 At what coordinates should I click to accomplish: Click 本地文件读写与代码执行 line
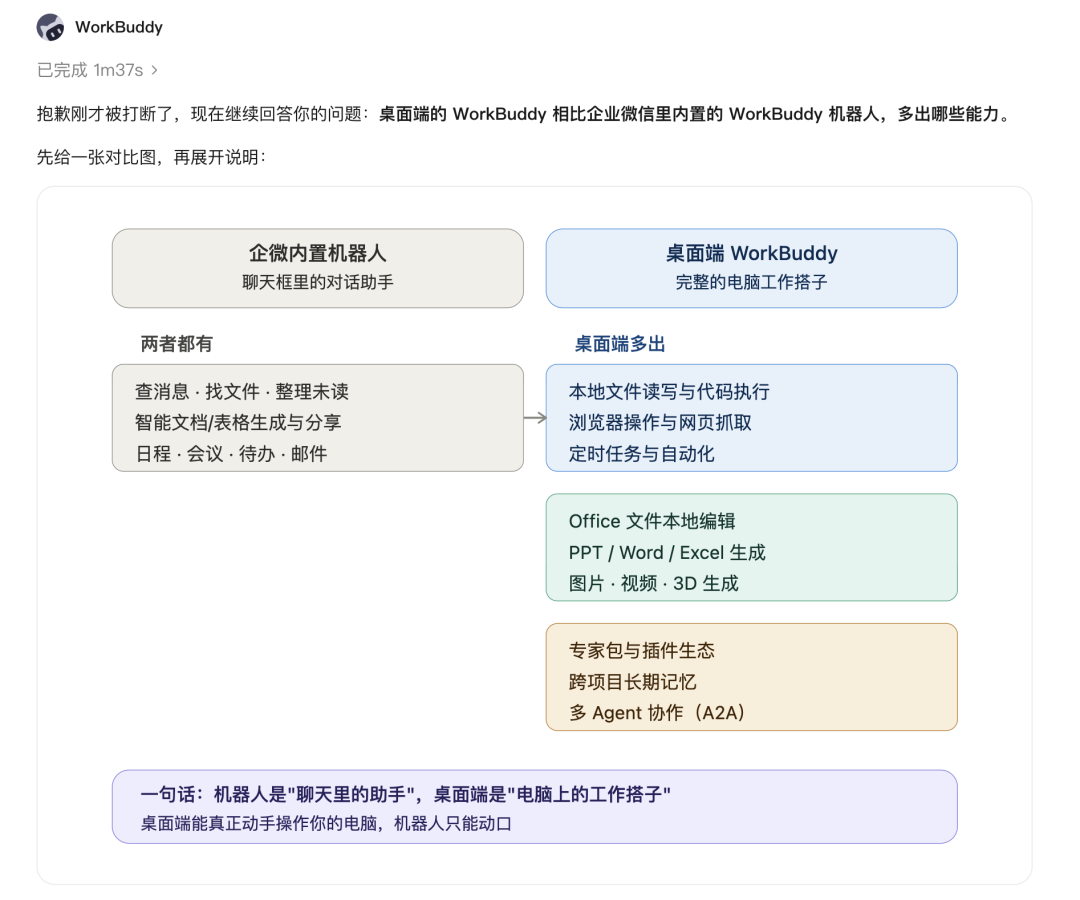point(669,392)
